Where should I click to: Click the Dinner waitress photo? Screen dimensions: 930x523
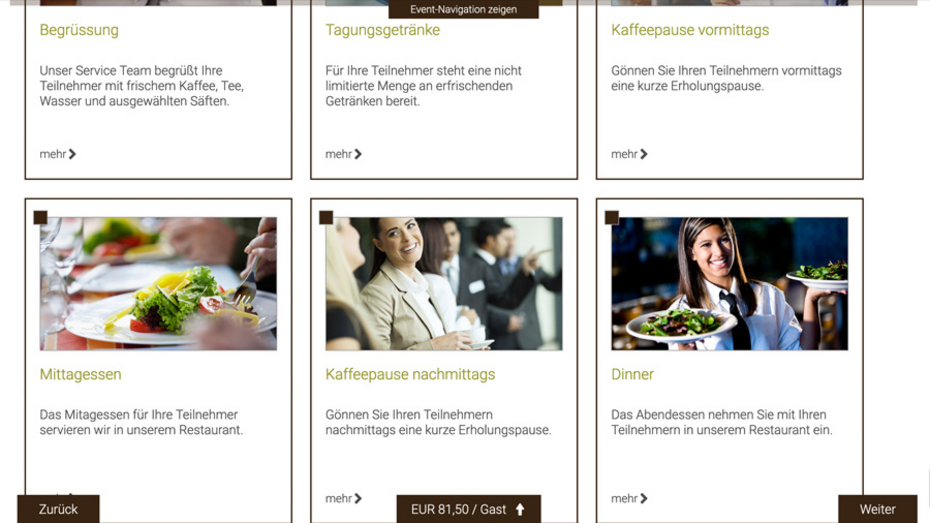coord(730,283)
